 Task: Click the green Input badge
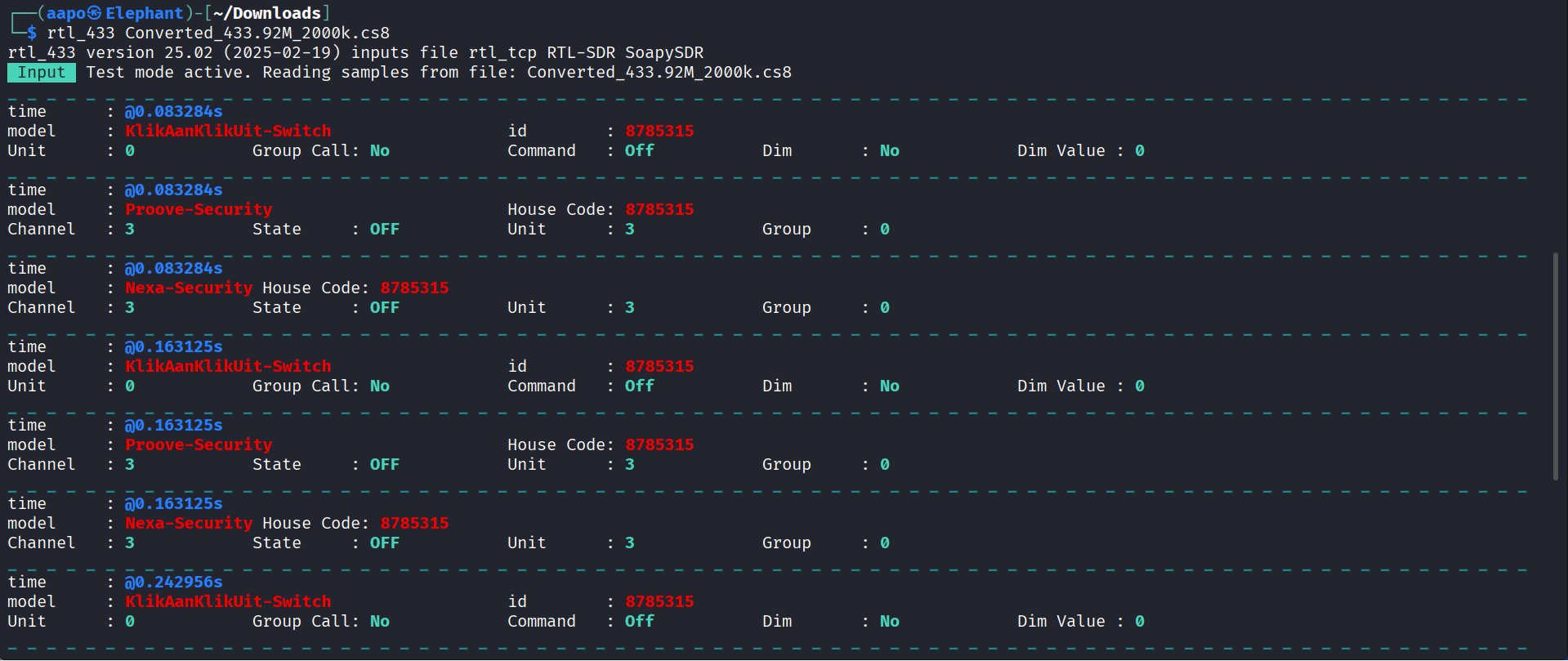click(42, 73)
